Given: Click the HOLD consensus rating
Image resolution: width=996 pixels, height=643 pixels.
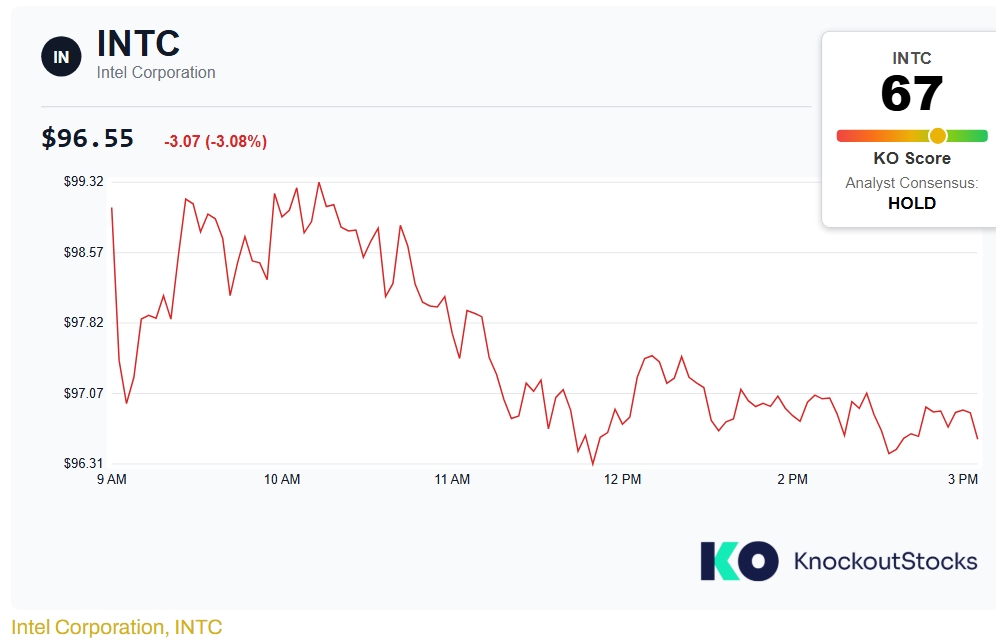Looking at the screenshot, I should 912,203.
